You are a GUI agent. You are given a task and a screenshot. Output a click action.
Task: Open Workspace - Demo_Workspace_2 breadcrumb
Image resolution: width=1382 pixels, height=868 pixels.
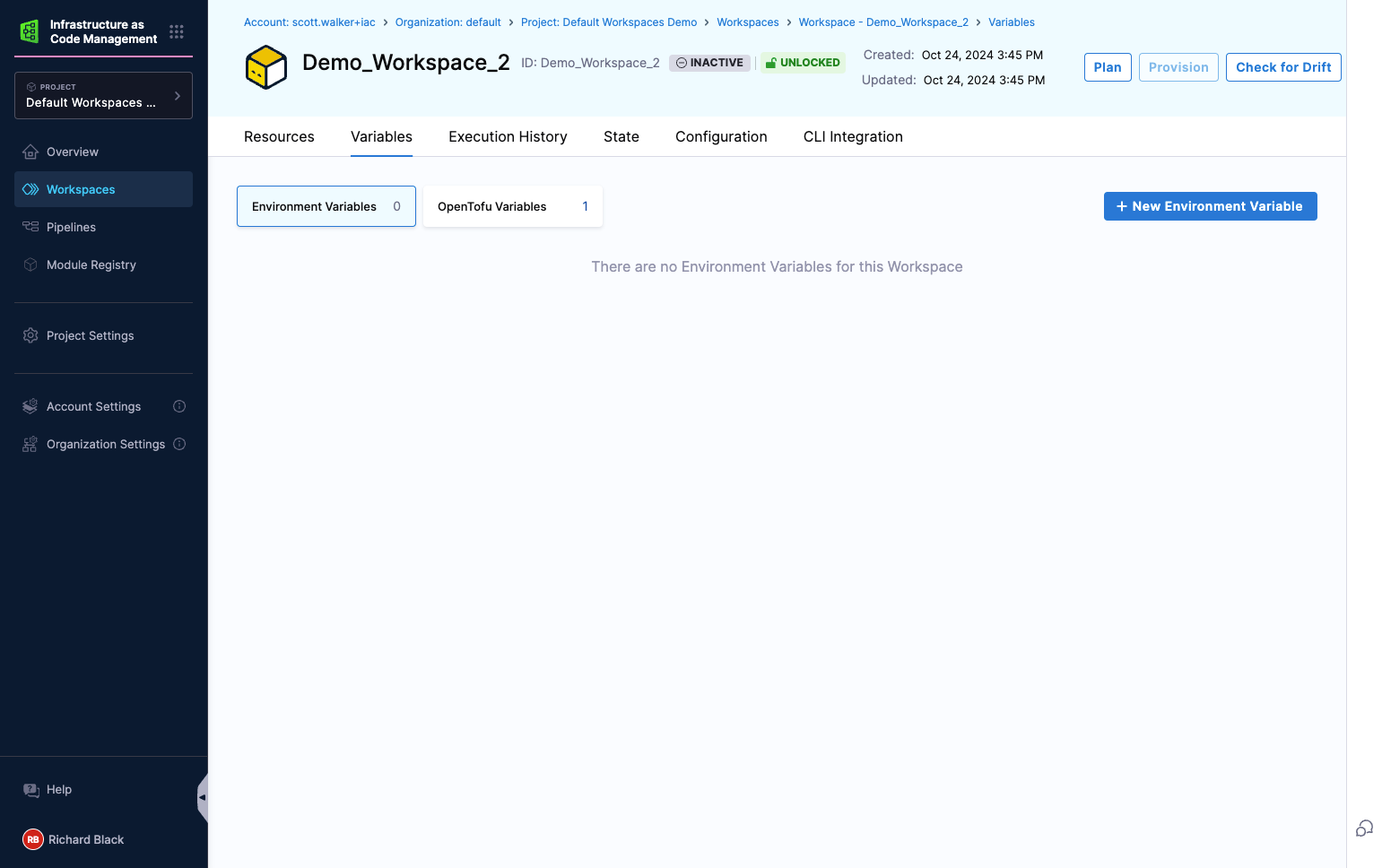point(883,22)
